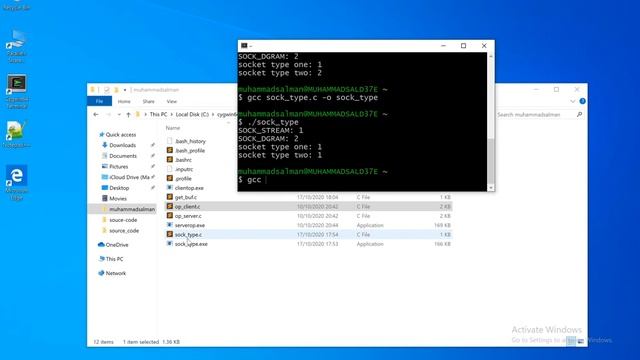Switch Explorer to details view icon
This screenshot has width=640, height=360.
(x=571, y=341)
